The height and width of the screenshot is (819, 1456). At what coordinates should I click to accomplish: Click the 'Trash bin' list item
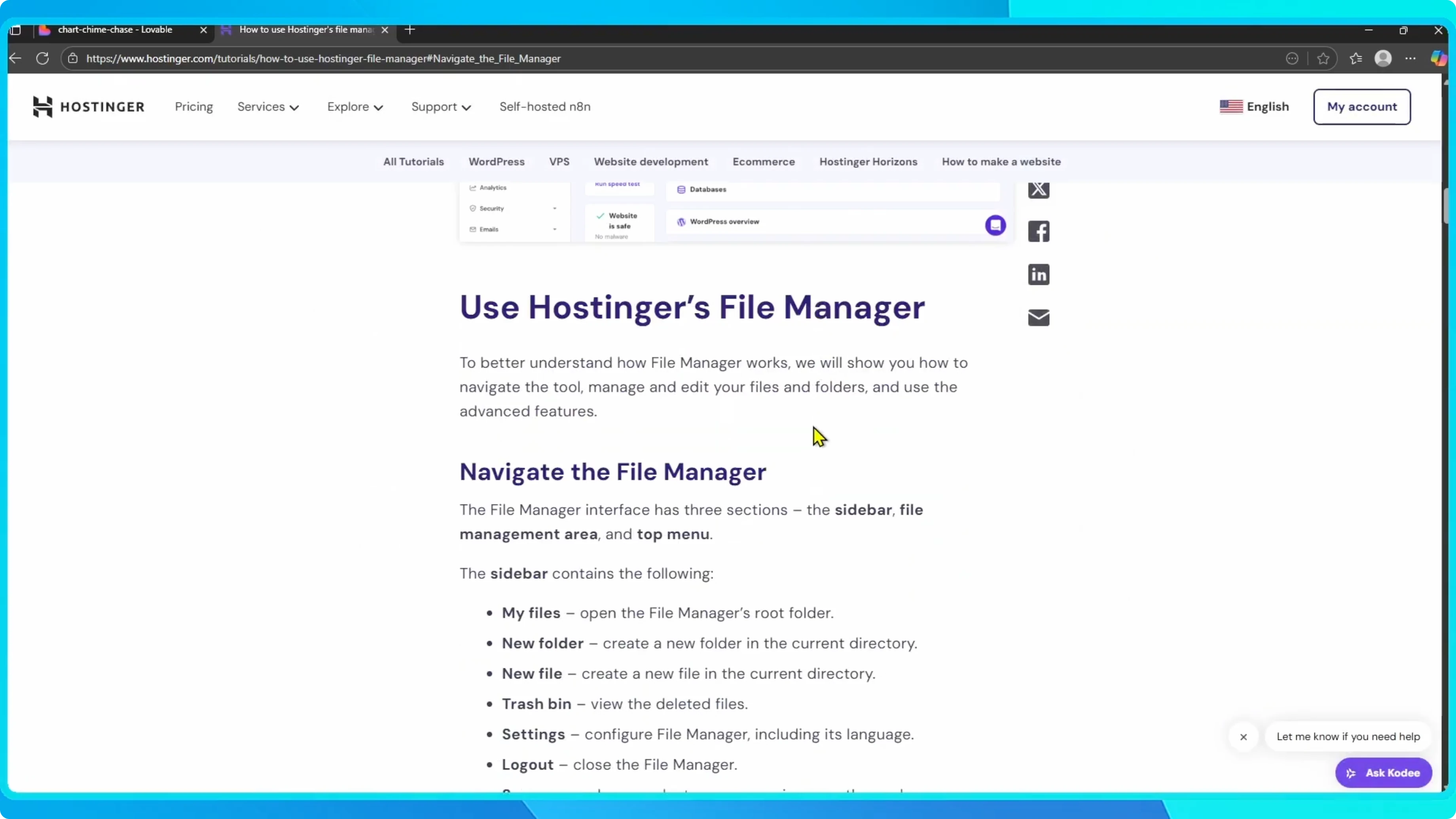click(x=625, y=704)
